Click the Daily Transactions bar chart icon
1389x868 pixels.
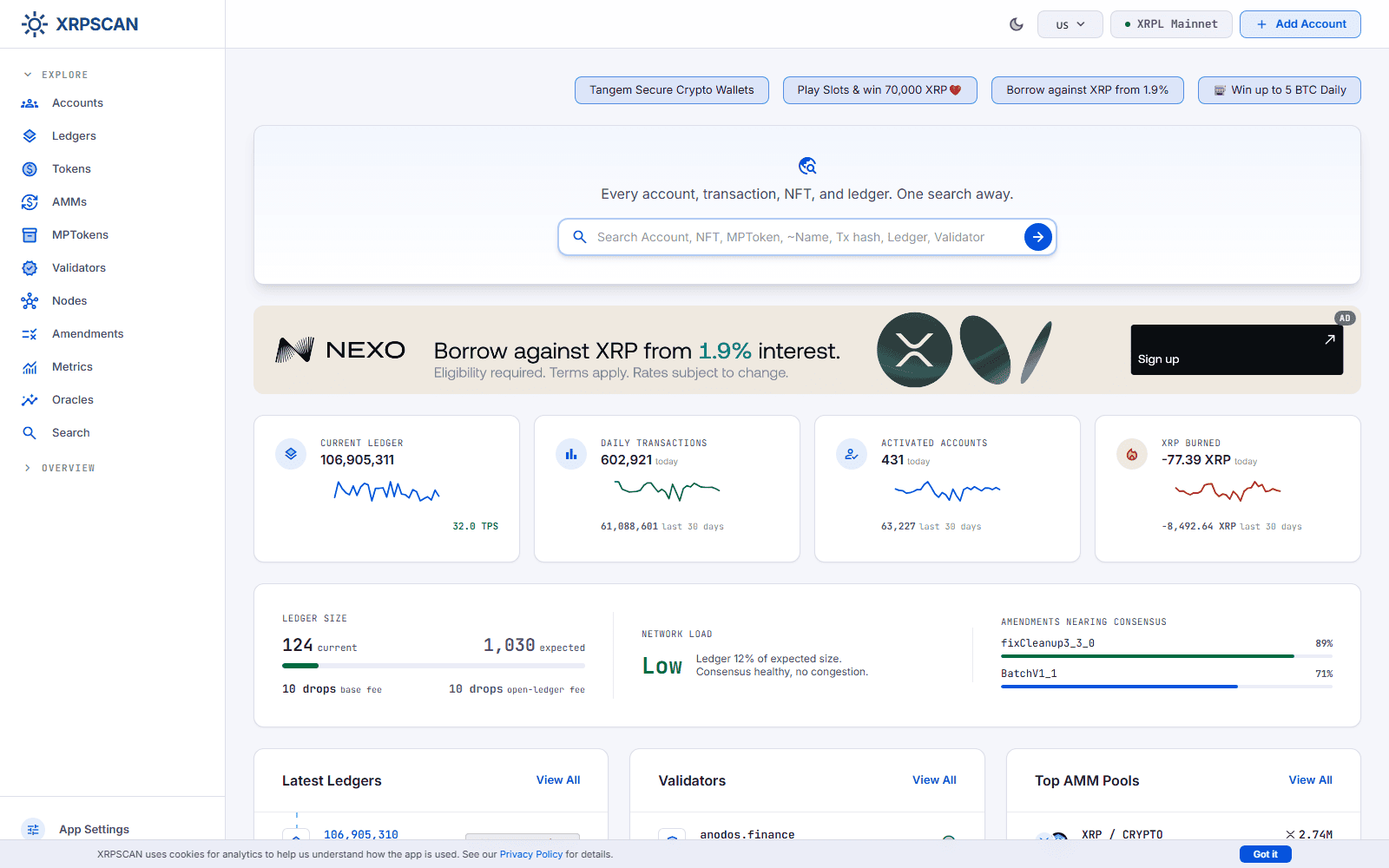point(571,454)
